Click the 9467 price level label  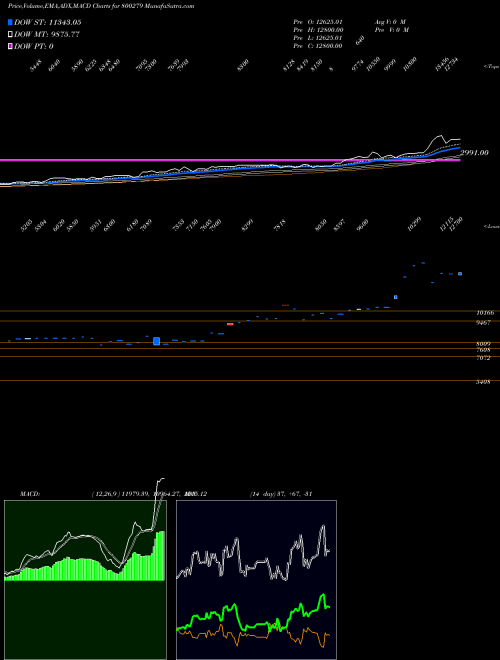(x=483, y=323)
